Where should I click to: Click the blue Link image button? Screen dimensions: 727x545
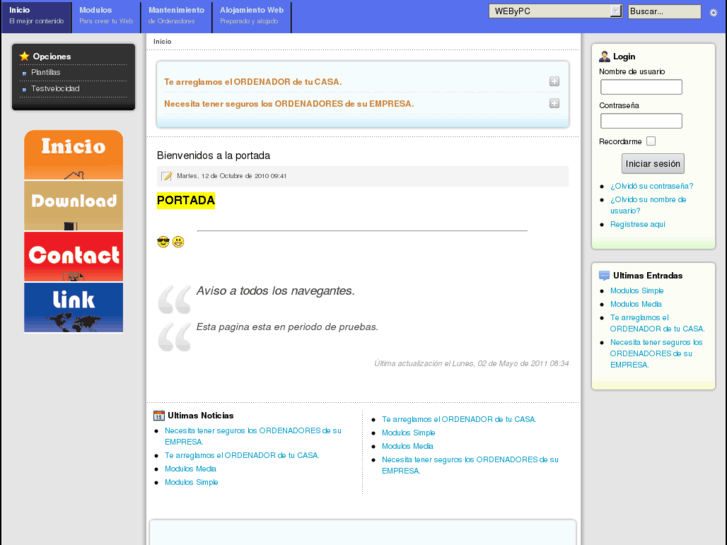click(x=73, y=308)
